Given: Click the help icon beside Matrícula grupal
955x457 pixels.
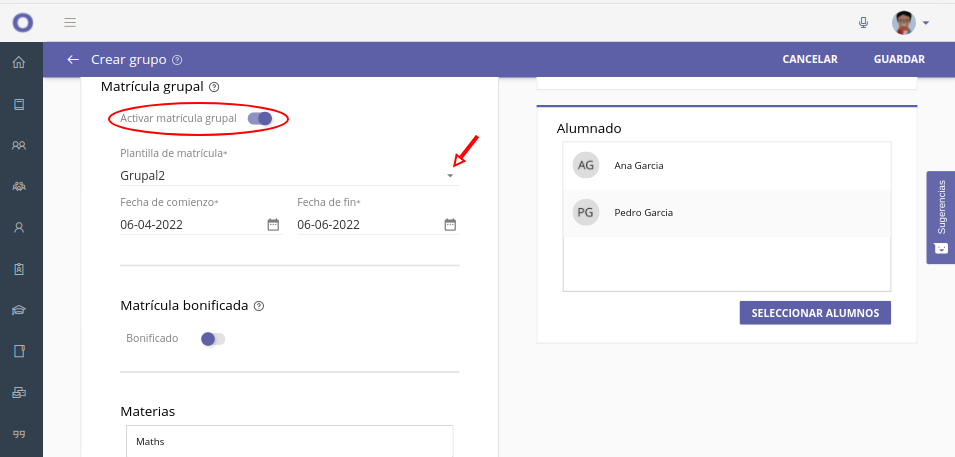Looking at the screenshot, I should tap(214, 87).
